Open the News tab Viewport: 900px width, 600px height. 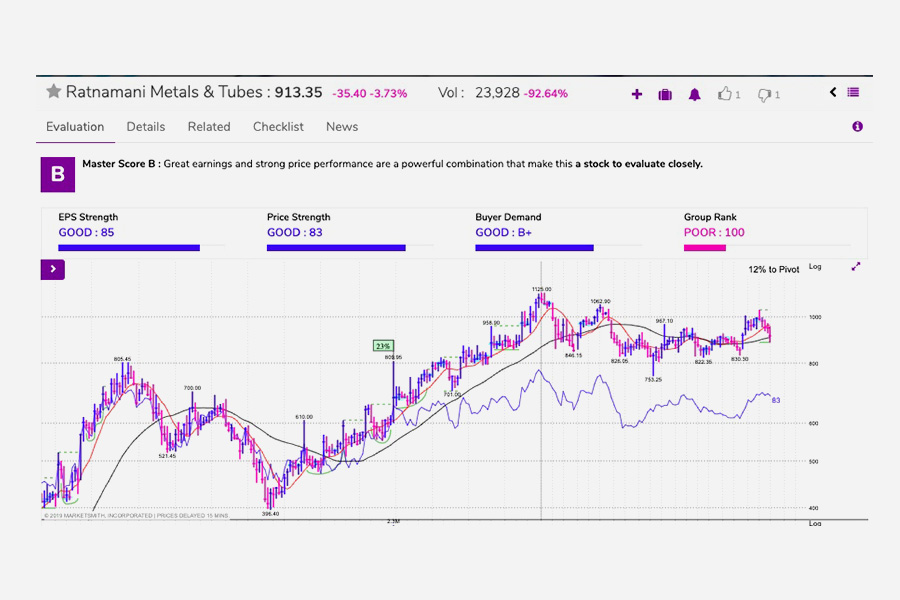[342, 127]
